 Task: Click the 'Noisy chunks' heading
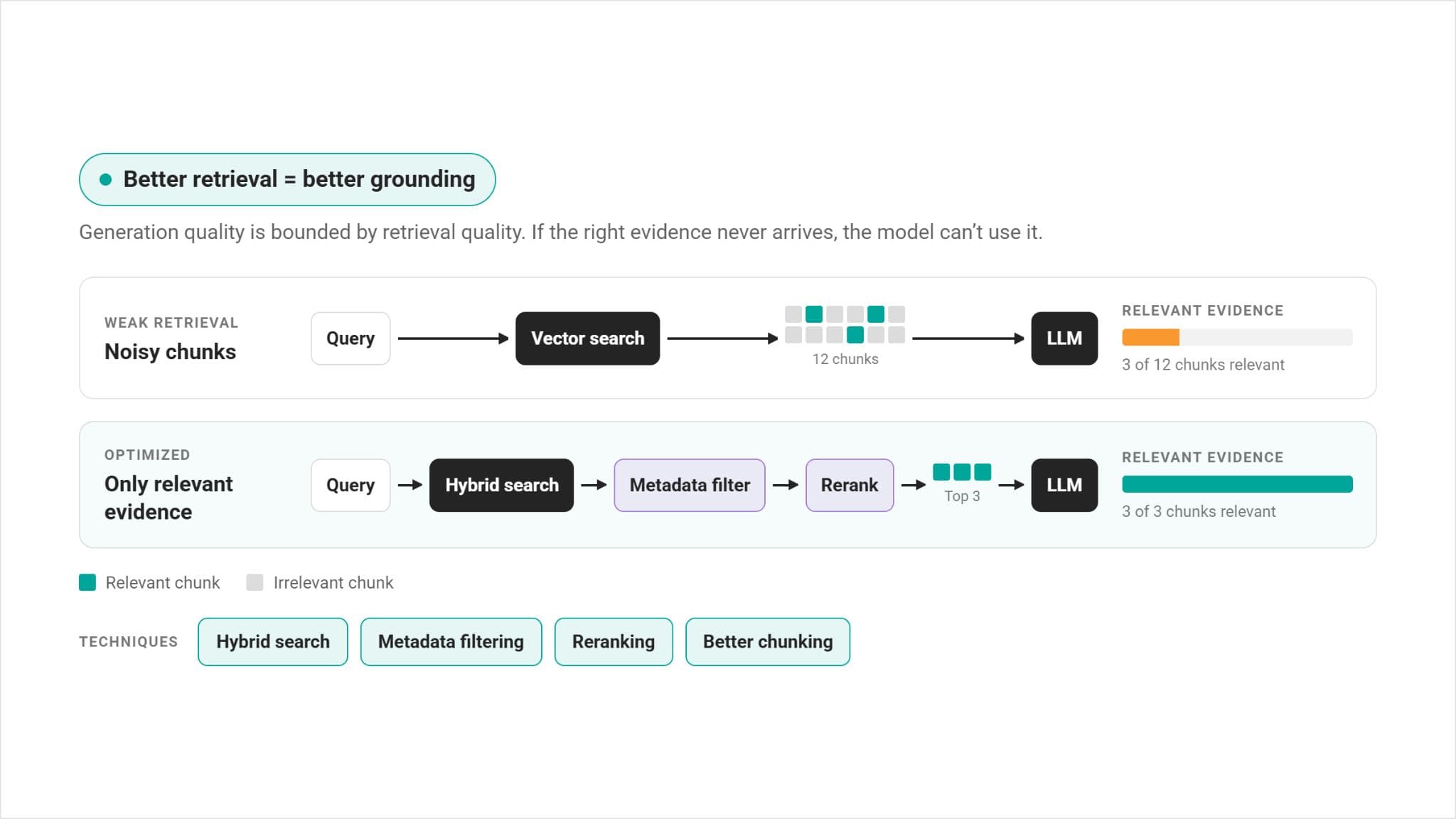170,352
